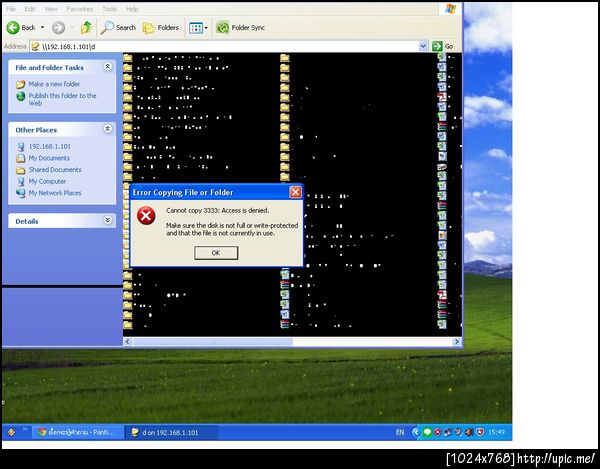The height and width of the screenshot is (469, 600).
Task: Open the File menu
Action: [11, 9]
